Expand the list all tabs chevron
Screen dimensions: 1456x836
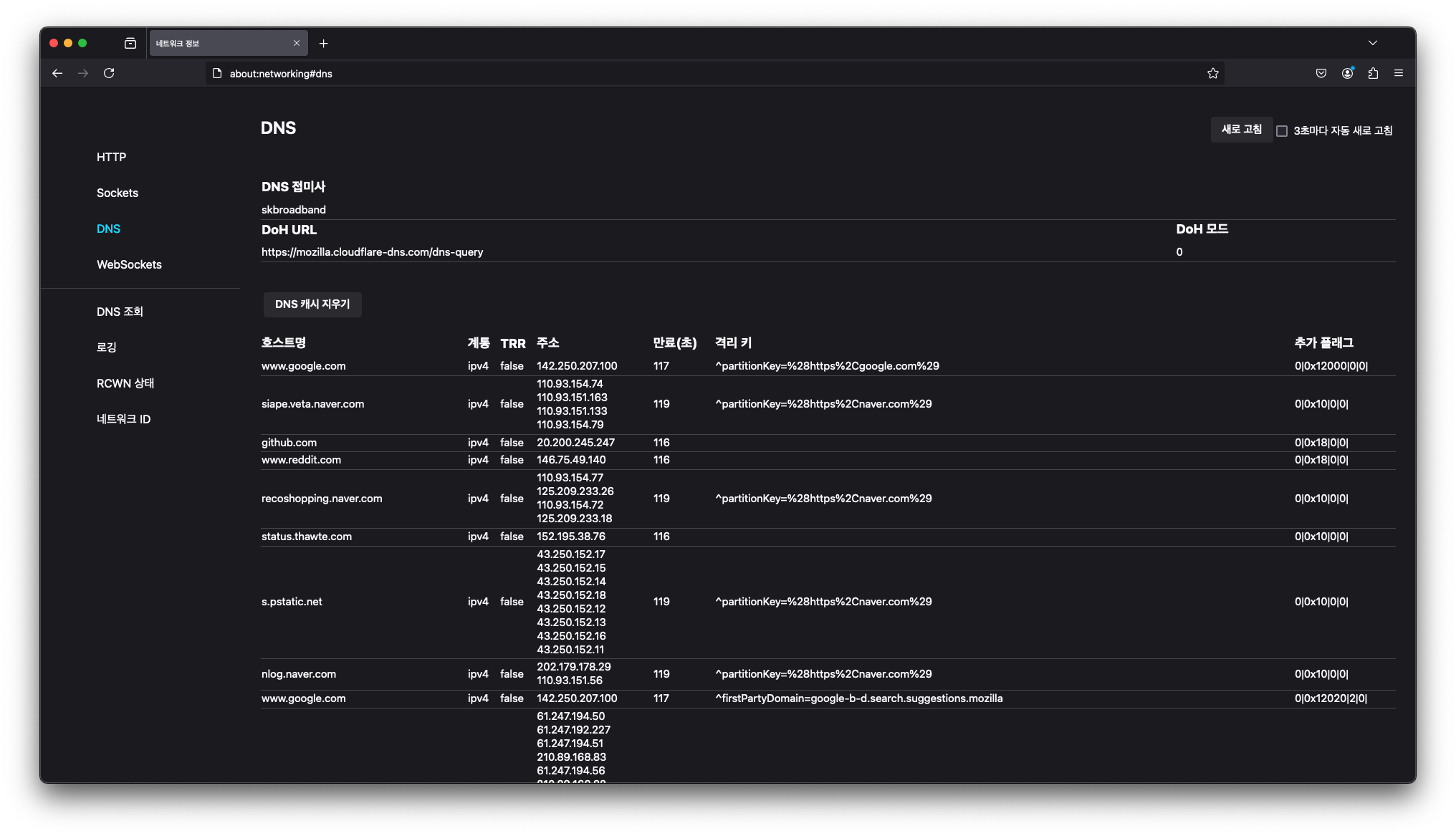tap(1372, 43)
